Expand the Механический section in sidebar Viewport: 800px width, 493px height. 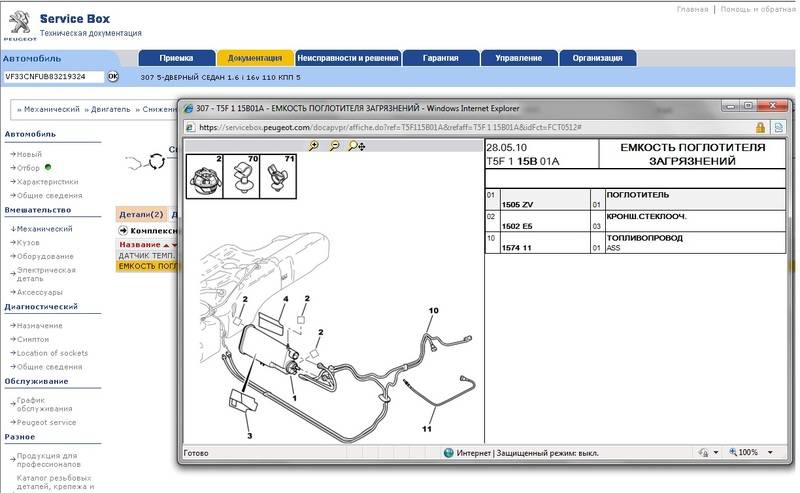pyautogui.click(x=44, y=228)
